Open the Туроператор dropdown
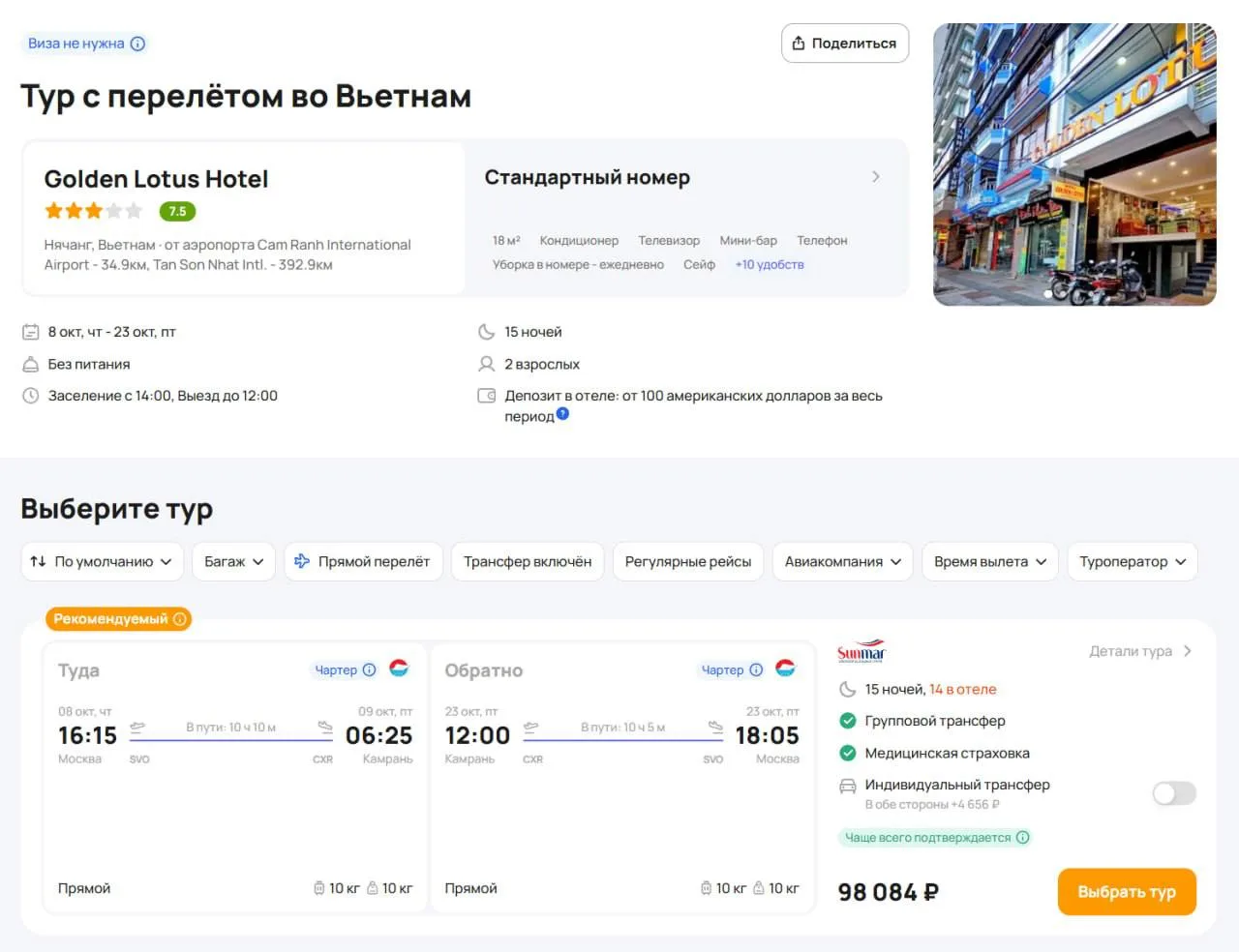 pos(1133,561)
